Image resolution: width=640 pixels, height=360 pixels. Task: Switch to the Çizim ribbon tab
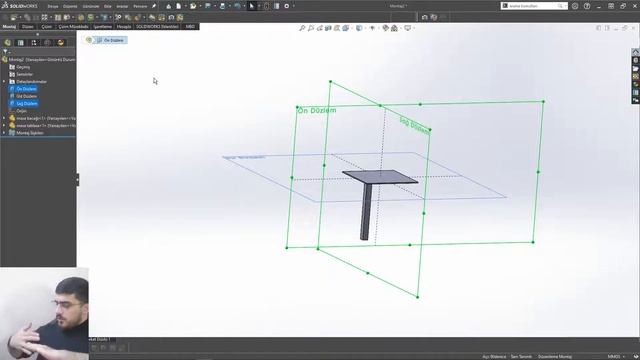[x=47, y=27]
